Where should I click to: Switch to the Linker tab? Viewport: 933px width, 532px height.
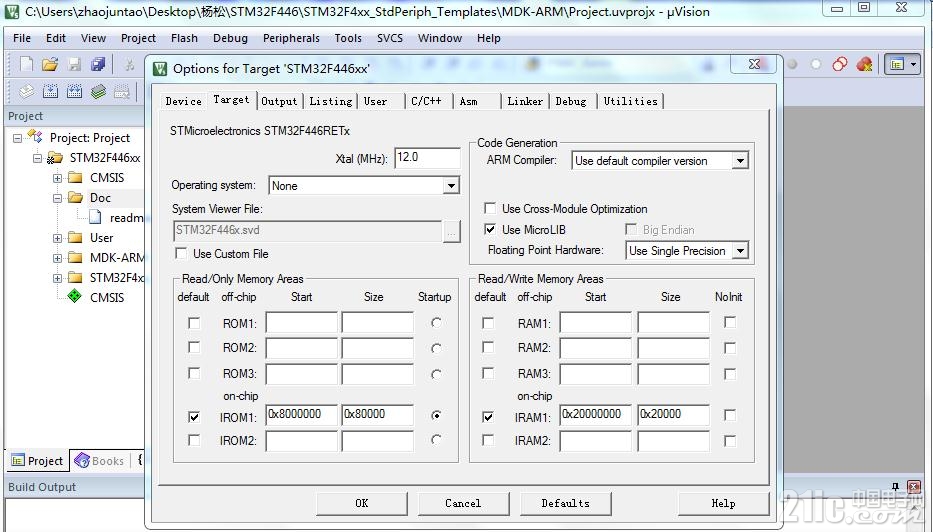[x=525, y=101]
